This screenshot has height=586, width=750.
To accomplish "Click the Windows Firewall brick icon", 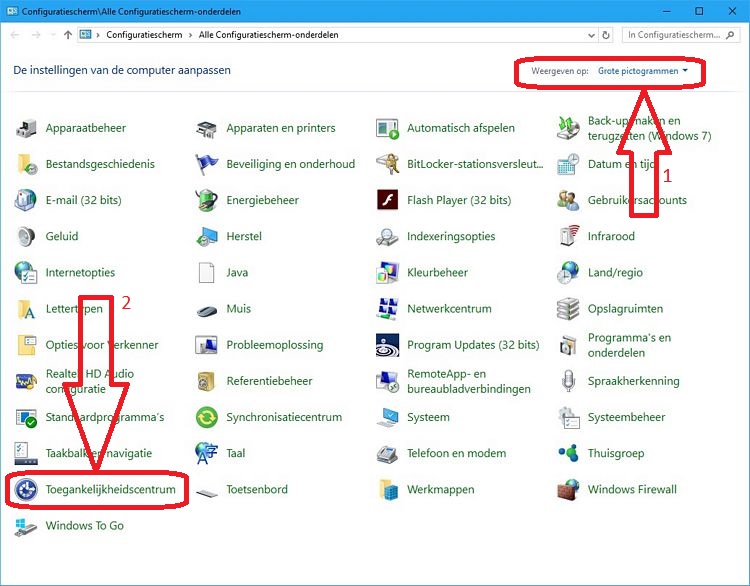I will pos(568,489).
